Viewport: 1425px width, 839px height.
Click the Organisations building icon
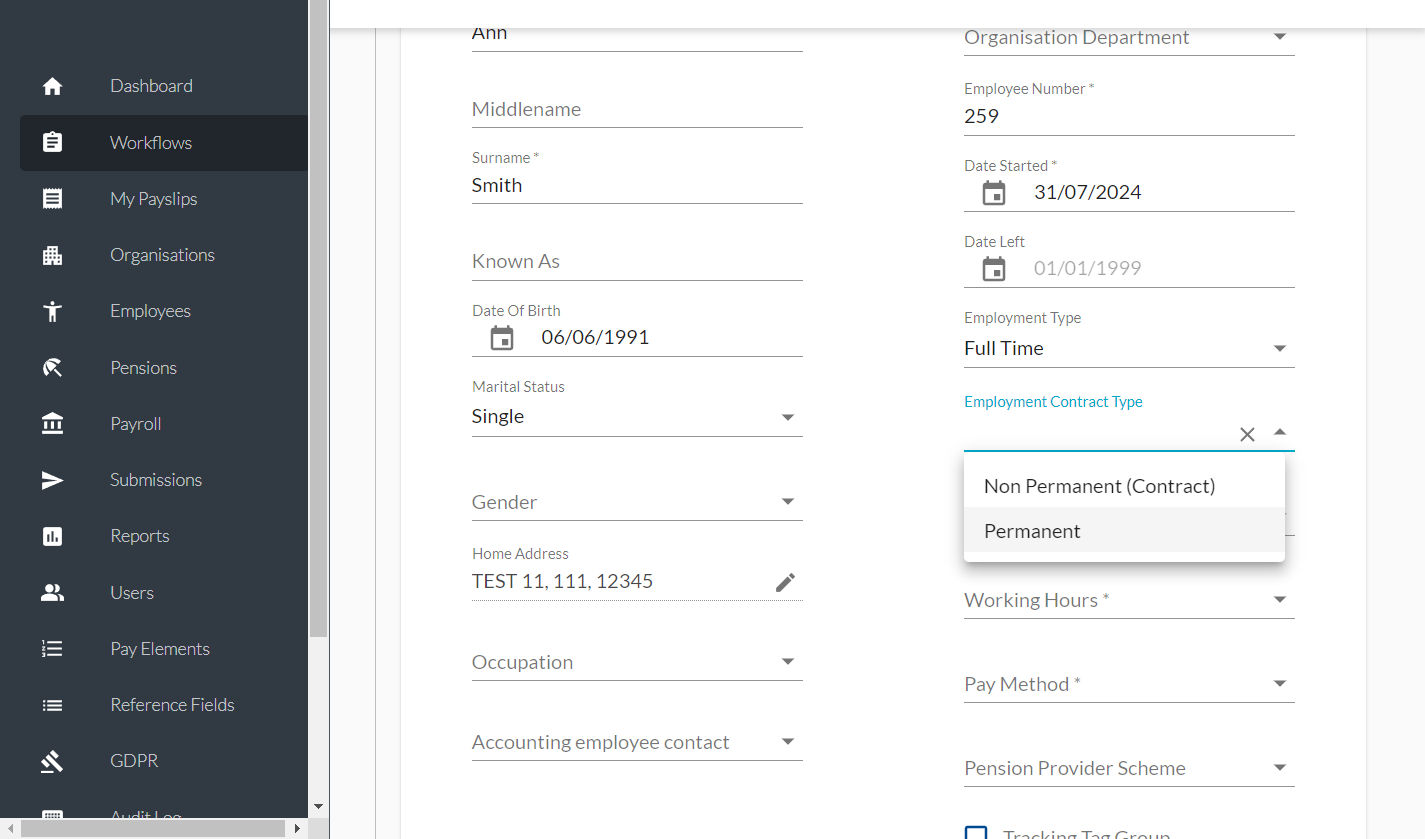[x=53, y=255]
